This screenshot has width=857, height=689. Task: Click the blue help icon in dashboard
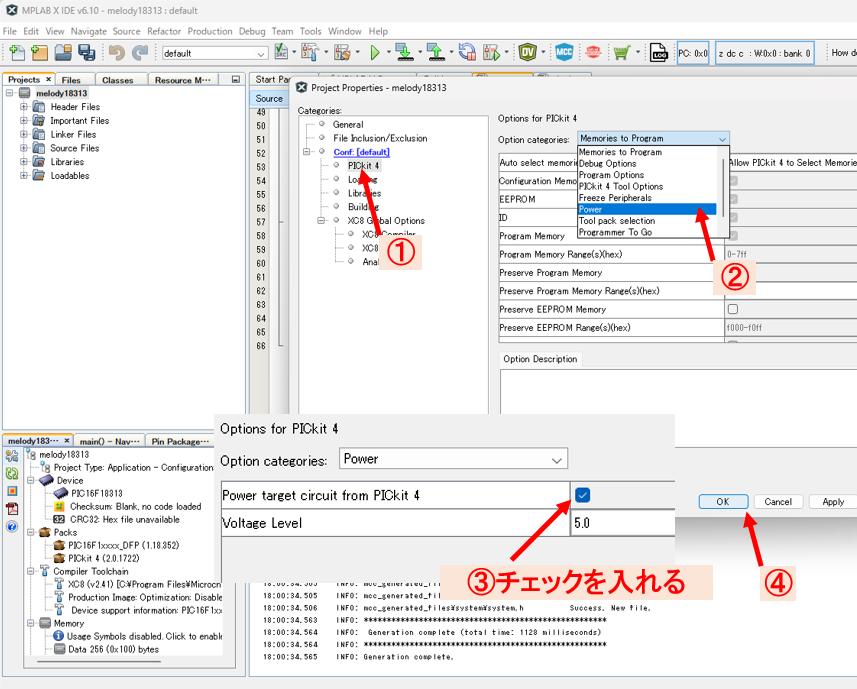pyautogui.click(x=12, y=526)
